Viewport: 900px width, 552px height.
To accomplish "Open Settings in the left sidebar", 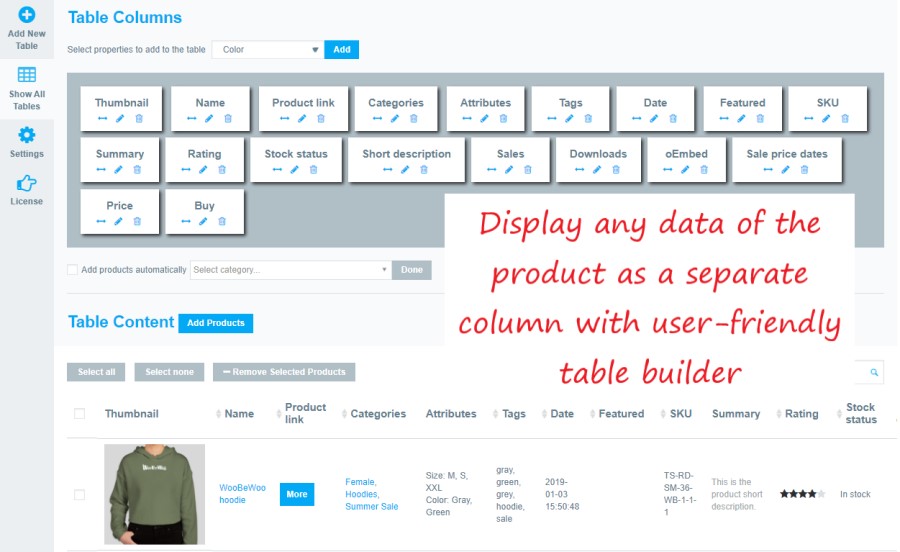I will tap(27, 142).
